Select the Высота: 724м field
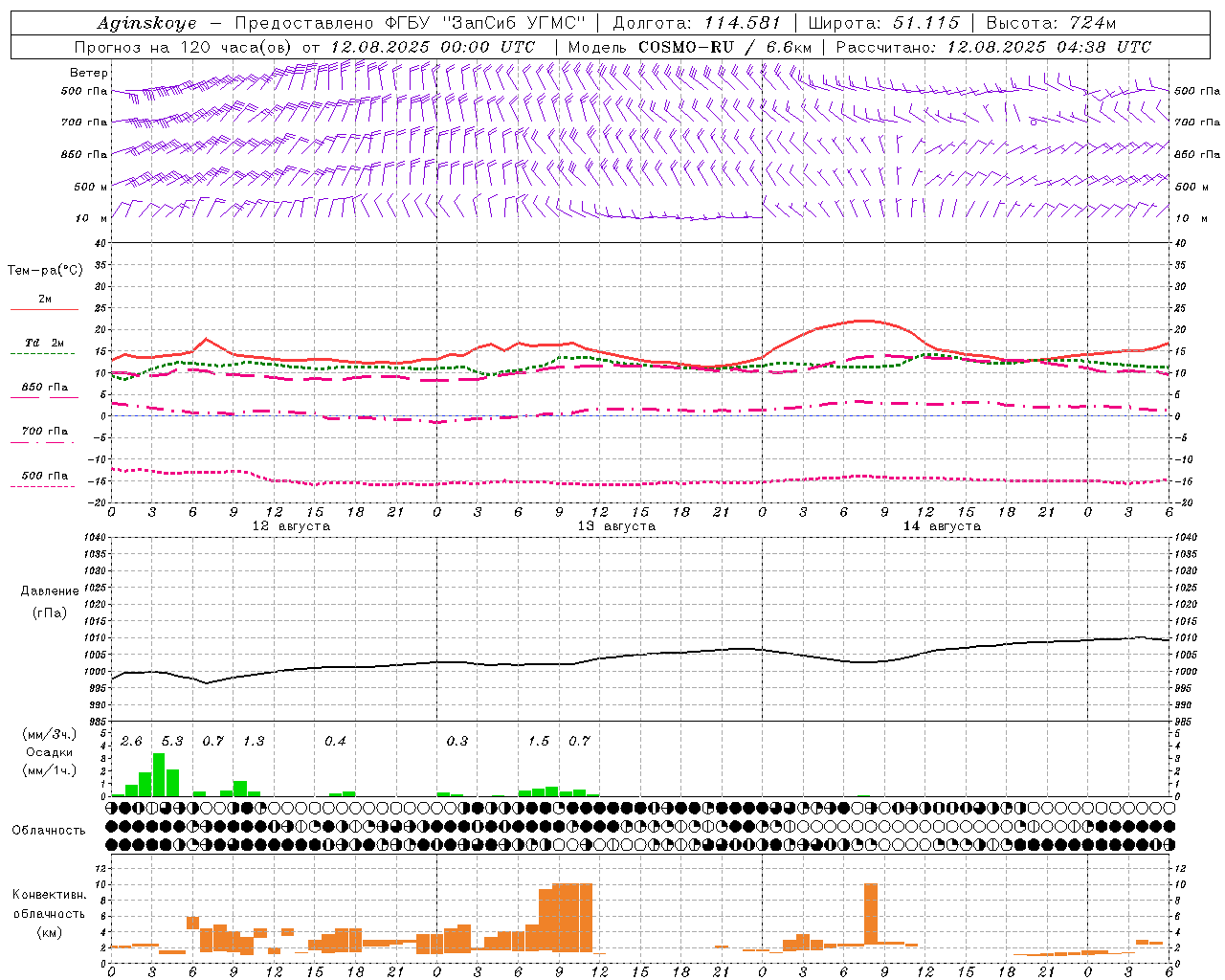Image resolution: width=1225 pixels, height=980 pixels. point(1050,23)
